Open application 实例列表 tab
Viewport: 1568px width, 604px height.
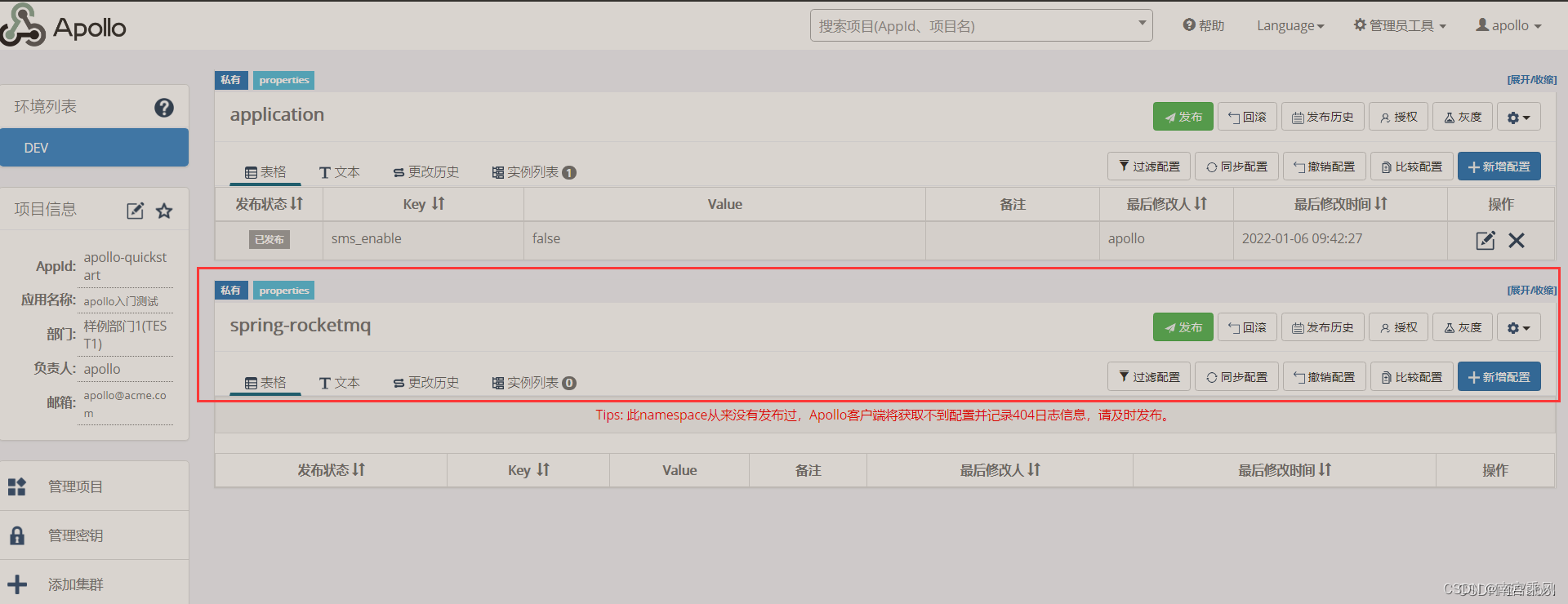[x=534, y=172]
